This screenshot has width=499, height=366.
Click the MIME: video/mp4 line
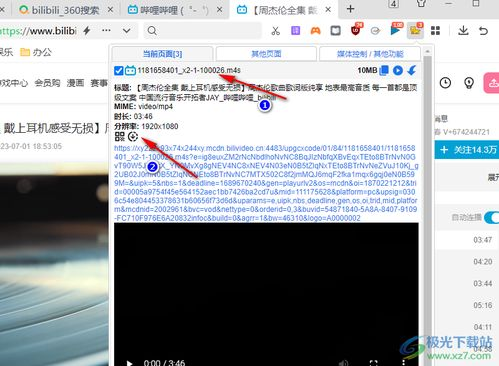pyautogui.click(x=143, y=107)
